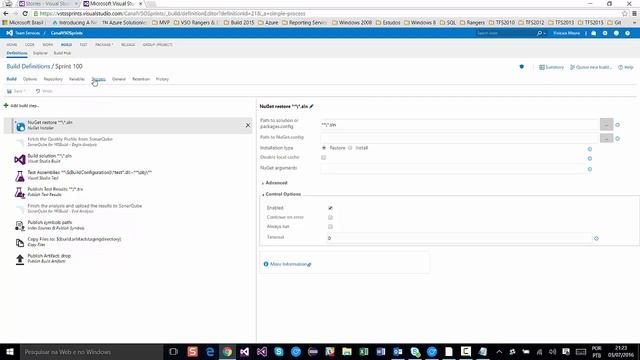Browse for NuGet.config with ellipsis button

[607, 138]
